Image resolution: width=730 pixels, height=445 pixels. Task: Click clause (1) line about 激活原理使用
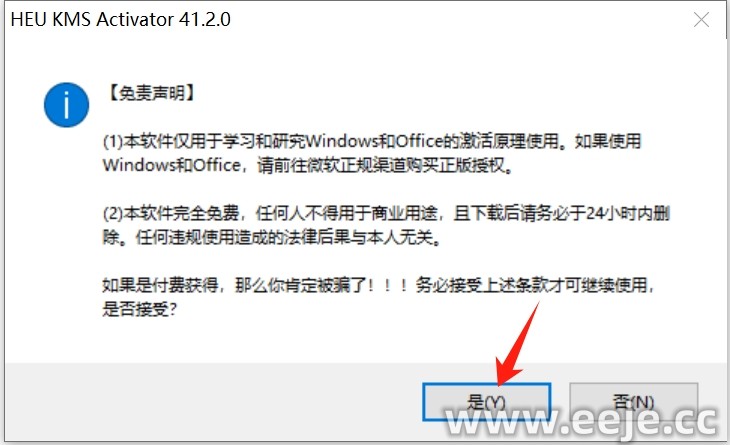pos(372,141)
